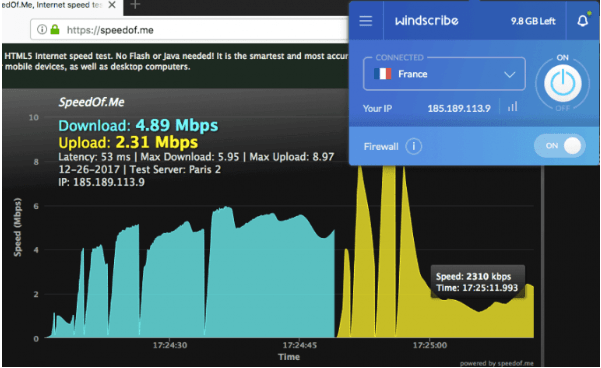Open the Windscribe notifications bell

click(x=582, y=20)
